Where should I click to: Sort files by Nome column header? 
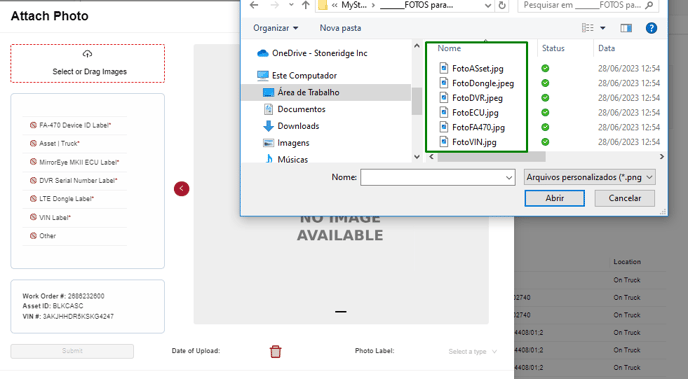pos(449,48)
